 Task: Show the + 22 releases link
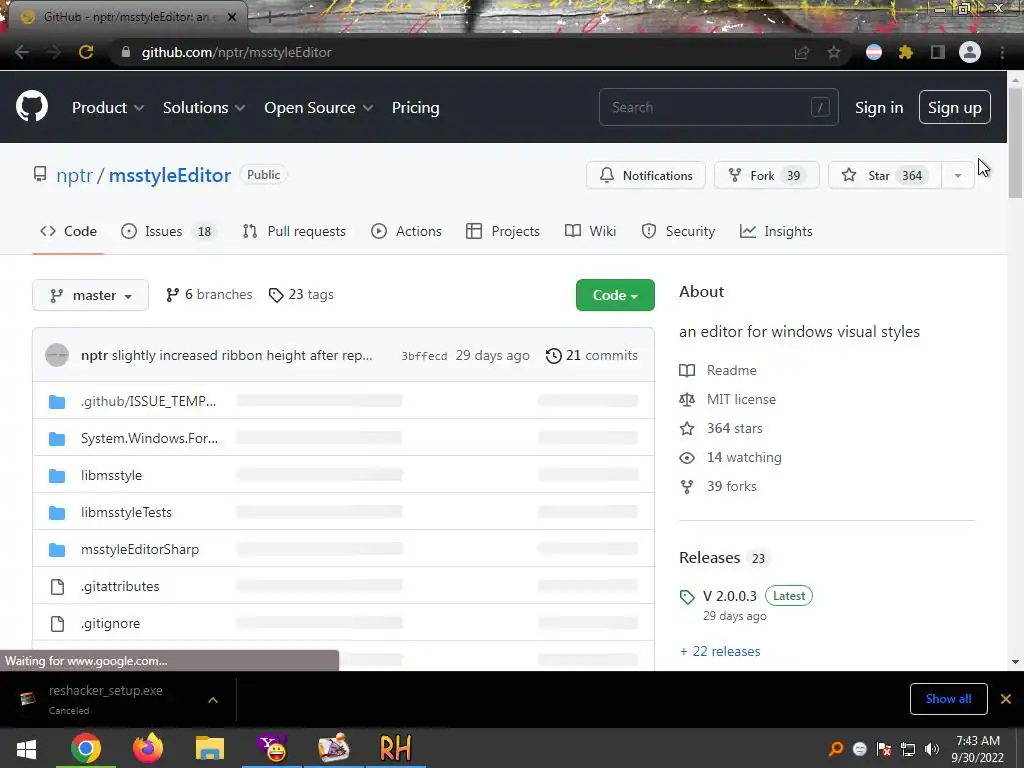(x=720, y=651)
